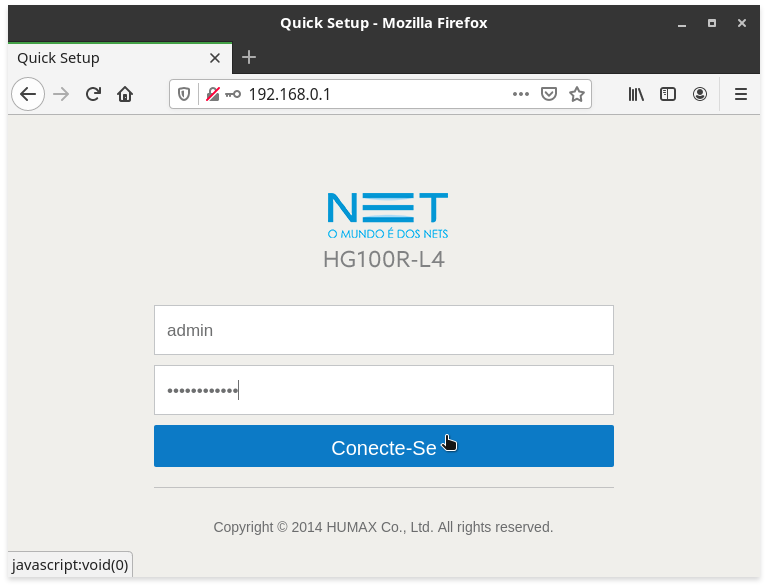
Task: Open the Firefox home page
Action: coord(125,94)
